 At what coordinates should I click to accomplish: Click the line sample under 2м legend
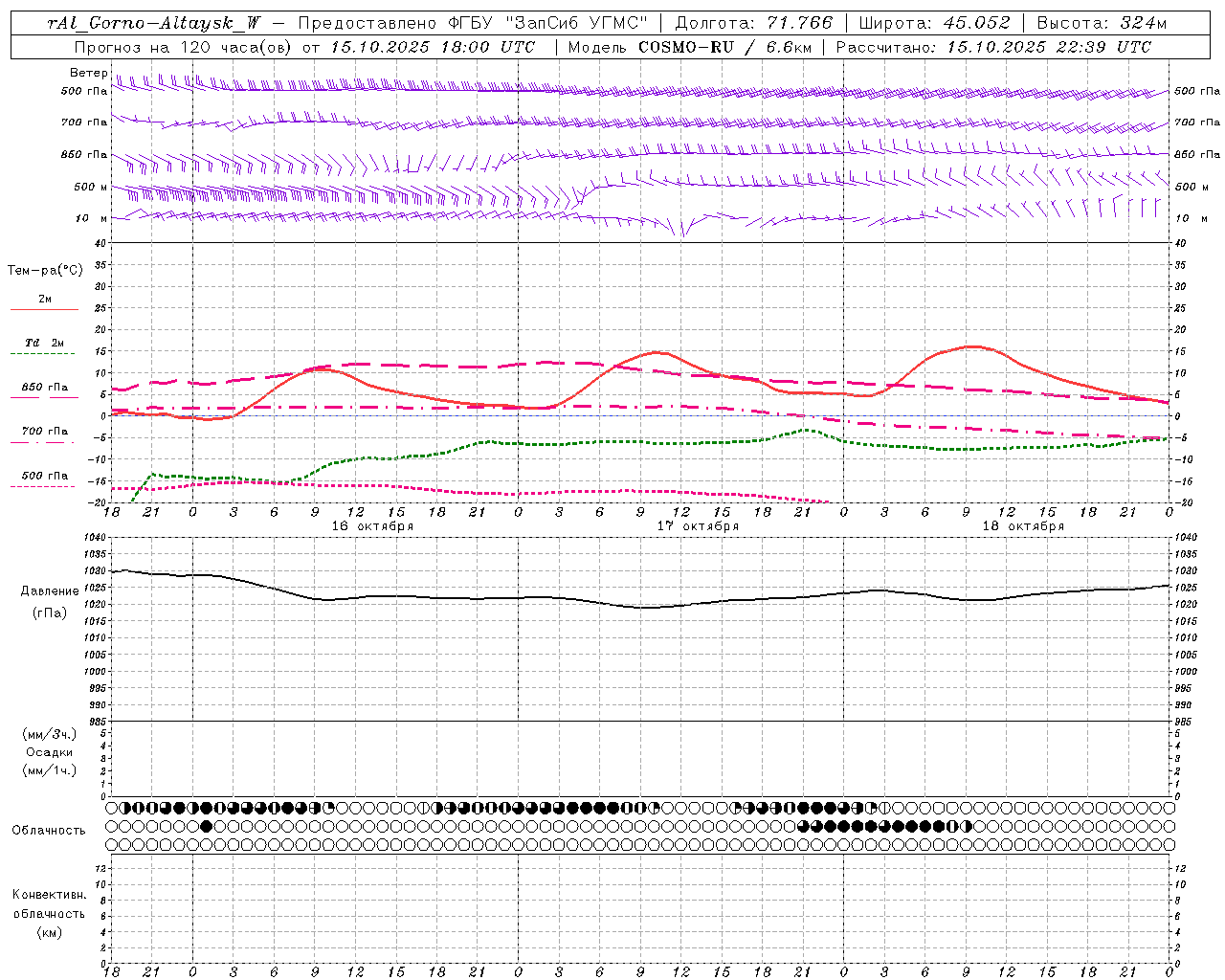coord(44,310)
